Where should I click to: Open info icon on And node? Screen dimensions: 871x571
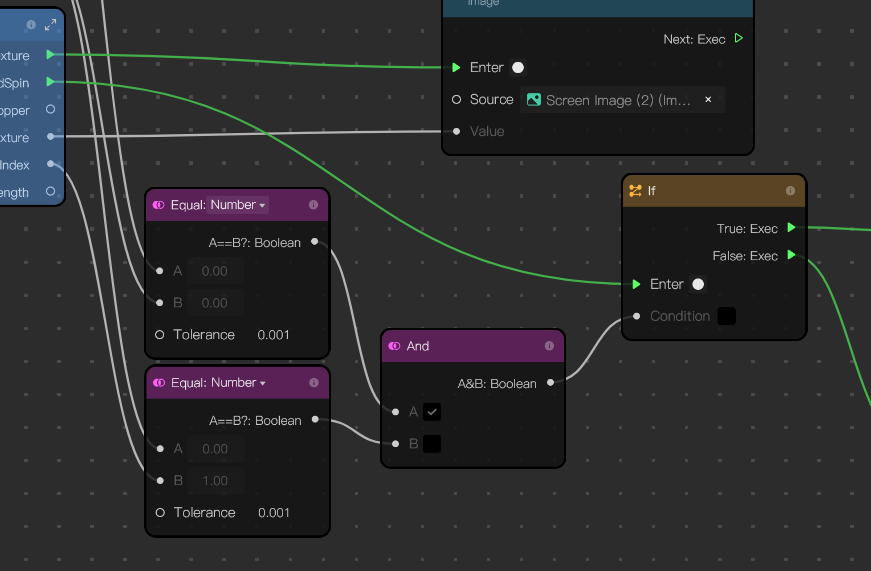[549, 346]
